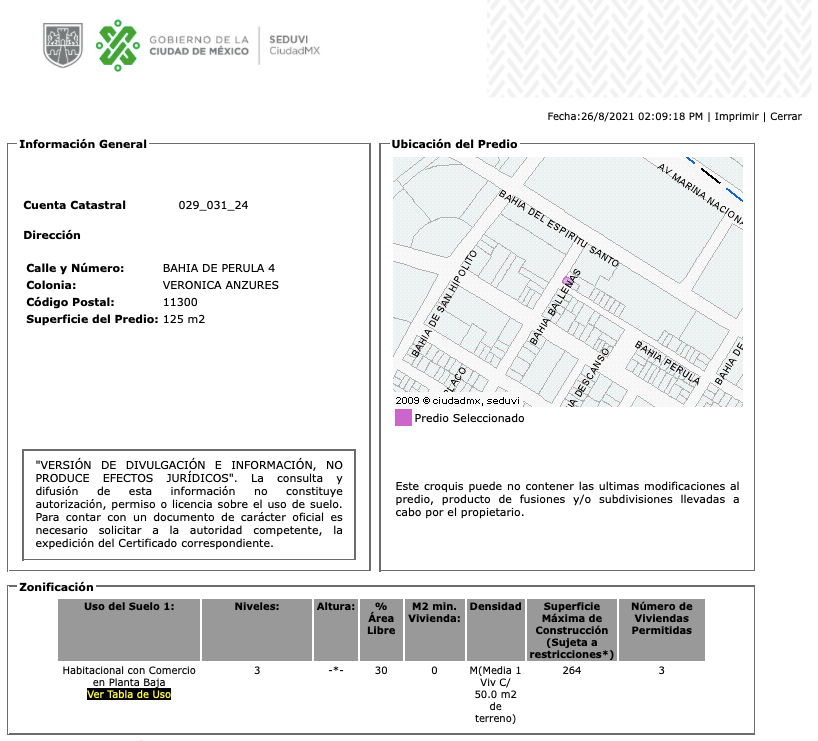818x741 pixels.
Task: Click the highlighted pink parcel on the map
Action: pos(567,281)
